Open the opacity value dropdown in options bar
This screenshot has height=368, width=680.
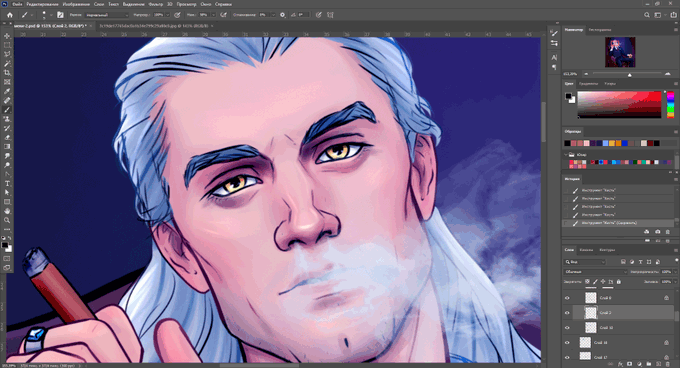click(x=167, y=15)
